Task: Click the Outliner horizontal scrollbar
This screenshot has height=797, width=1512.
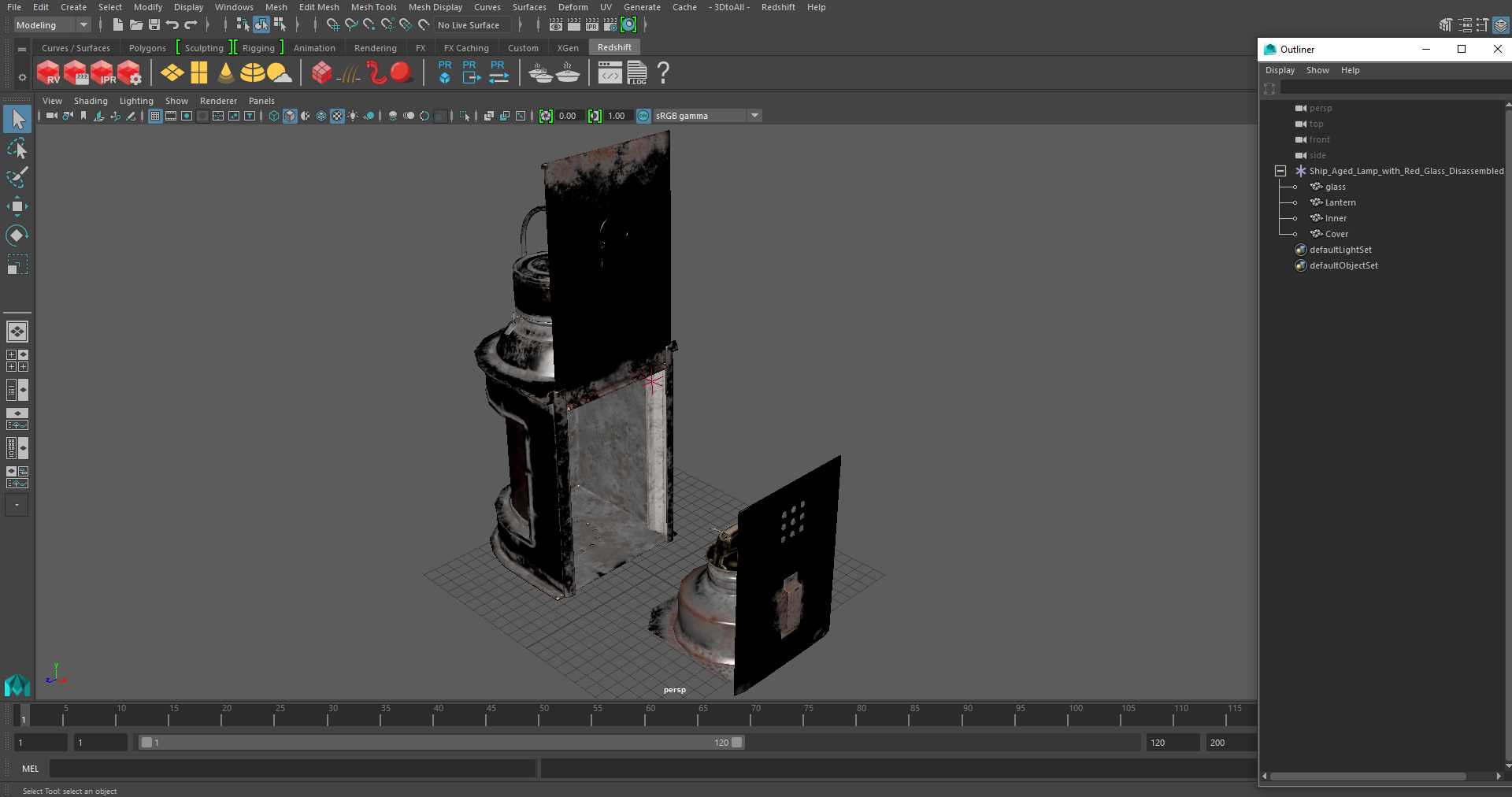Action: 1368,777
